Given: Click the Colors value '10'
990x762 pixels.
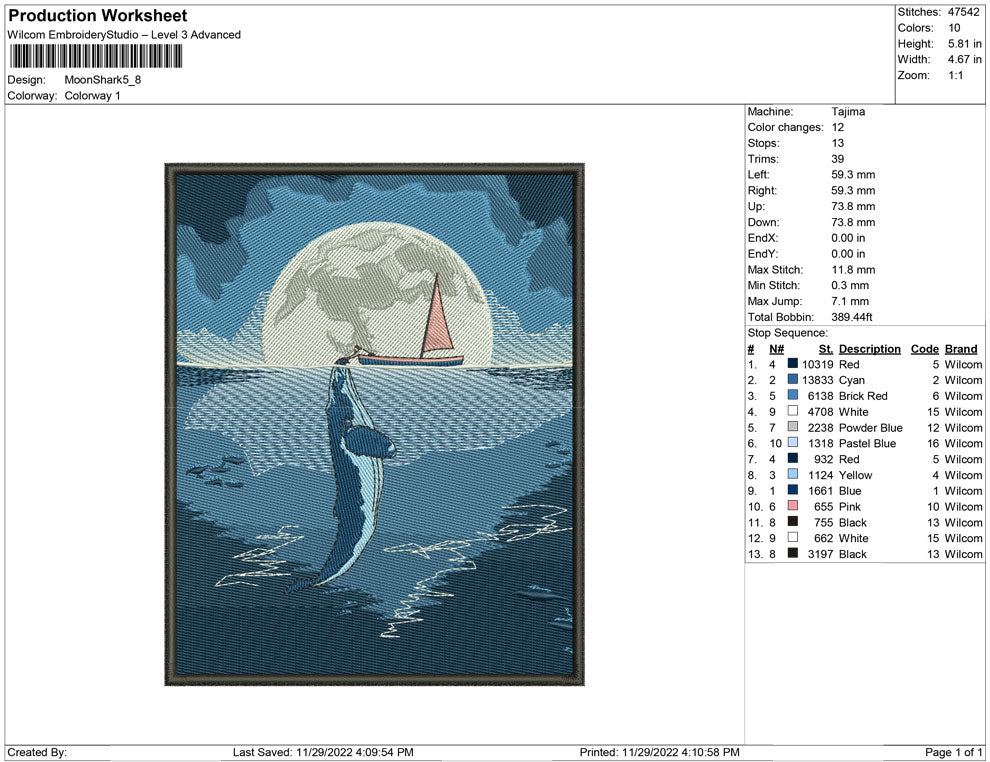Looking at the screenshot, I should click(954, 28).
